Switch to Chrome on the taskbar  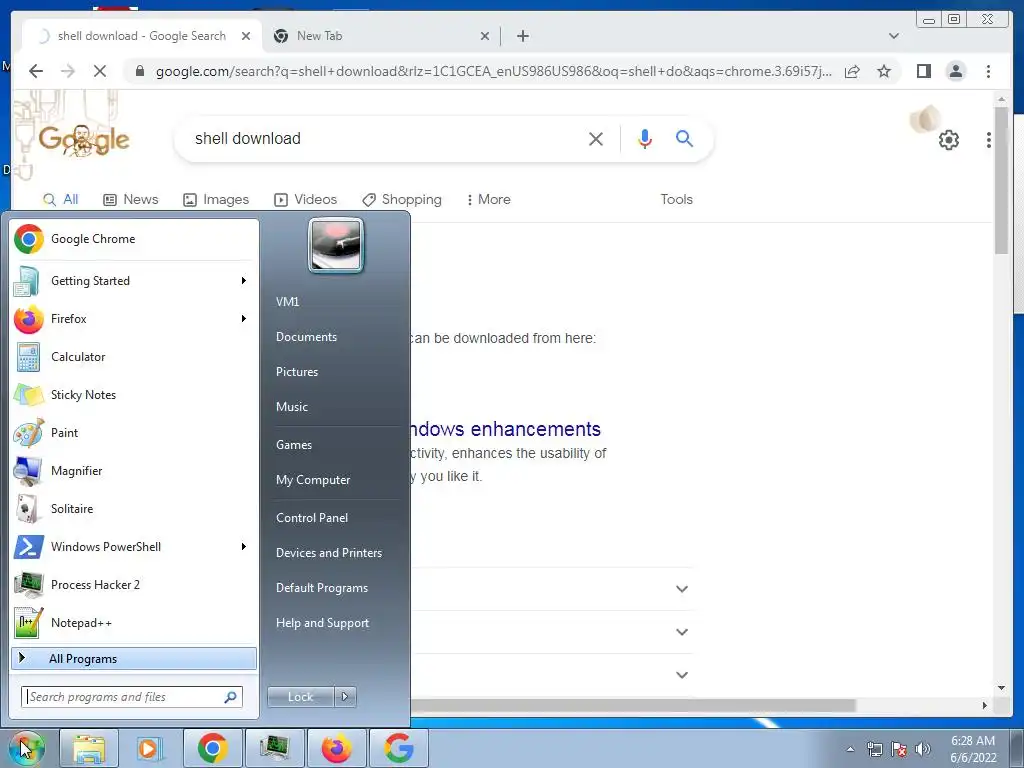(212, 748)
